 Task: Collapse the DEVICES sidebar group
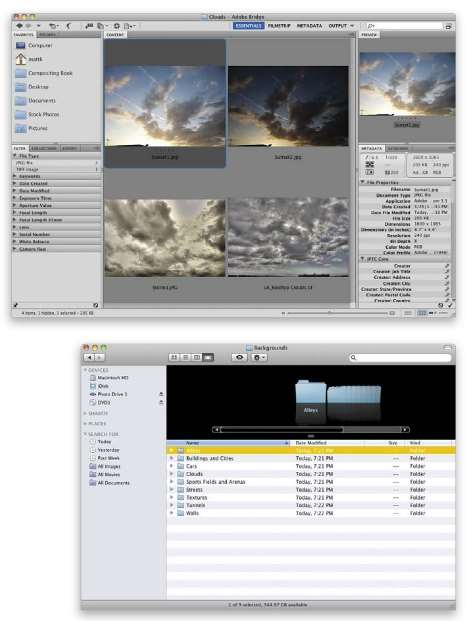coord(85,370)
